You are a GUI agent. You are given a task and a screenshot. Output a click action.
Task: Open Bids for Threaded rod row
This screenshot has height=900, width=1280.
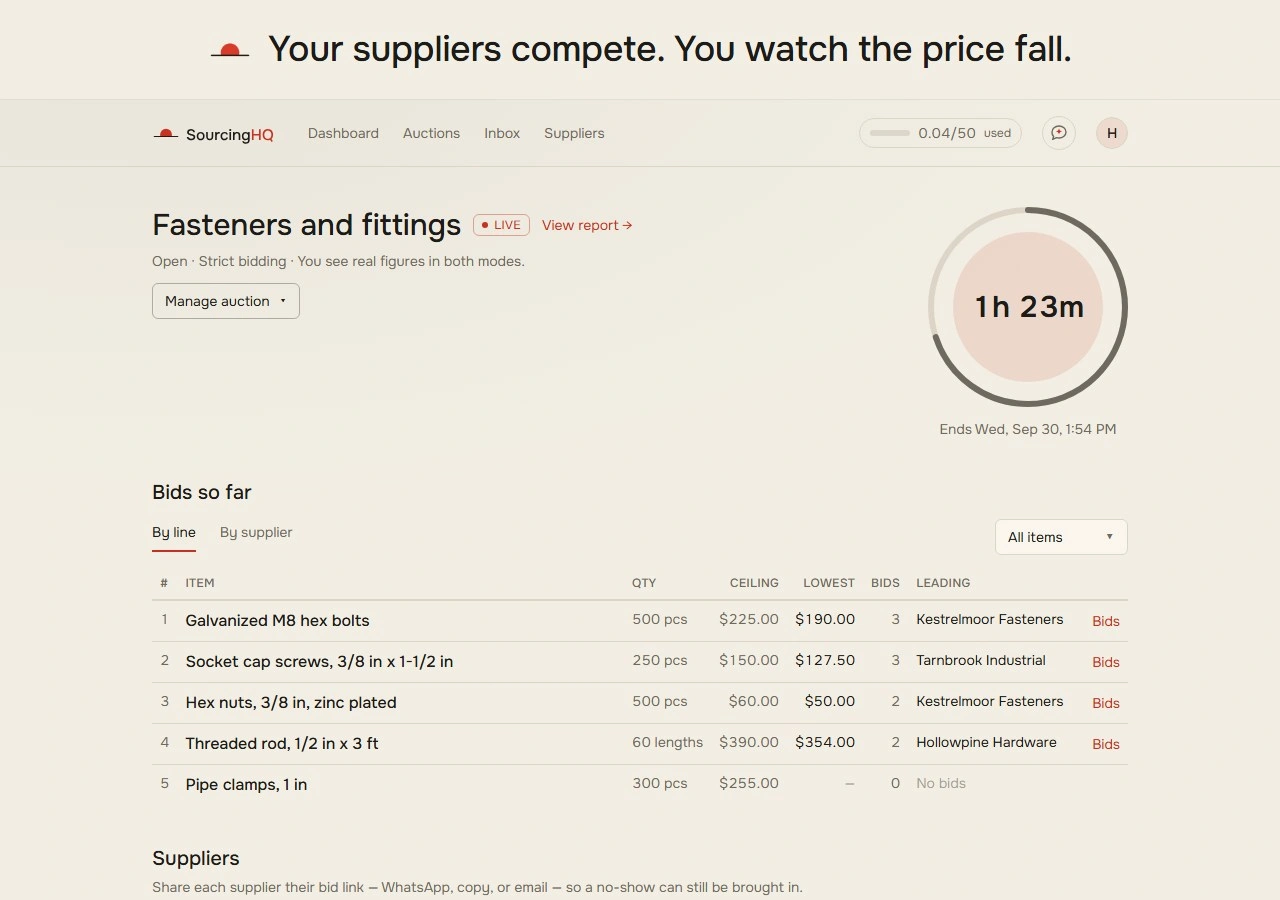(1106, 744)
